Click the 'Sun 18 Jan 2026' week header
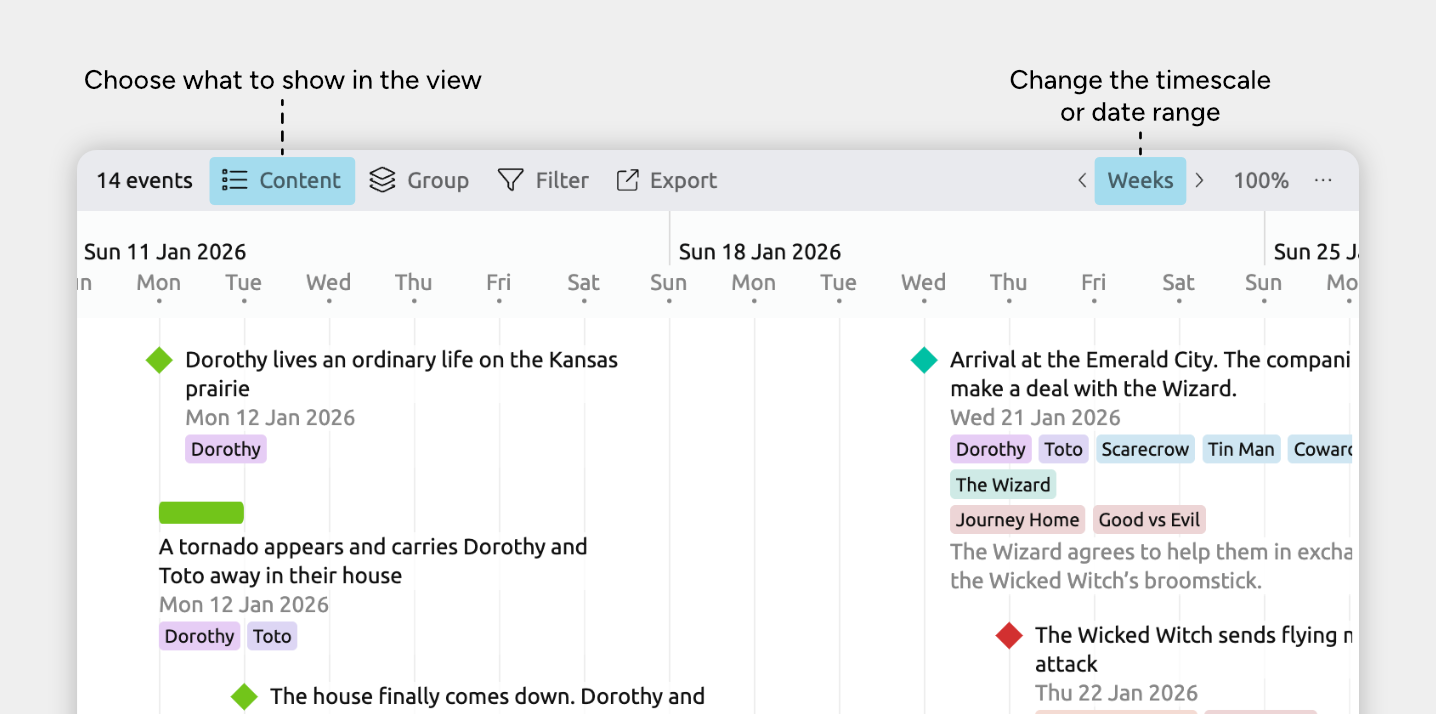The image size is (1436, 714). [760, 251]
